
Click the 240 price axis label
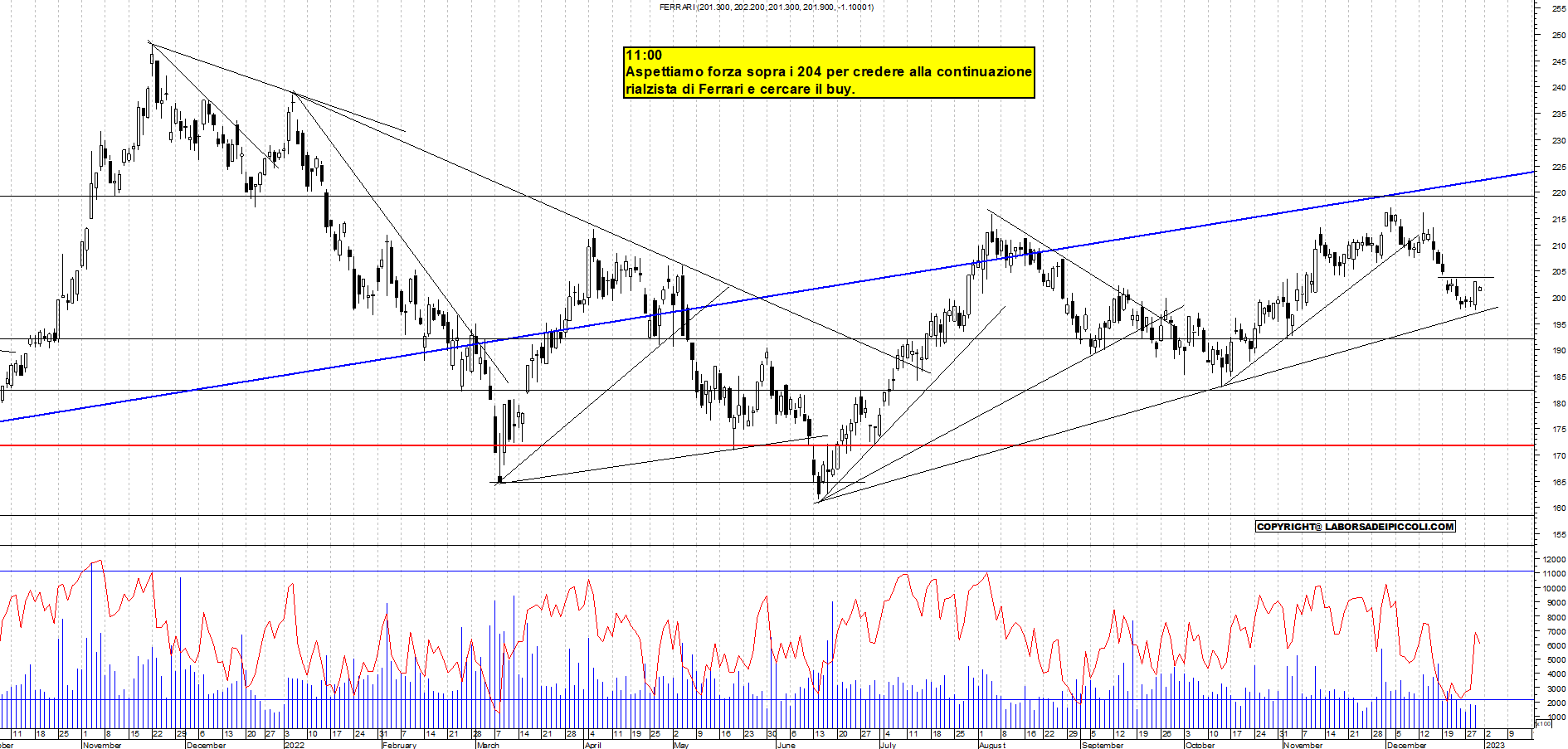(1559, 87)
